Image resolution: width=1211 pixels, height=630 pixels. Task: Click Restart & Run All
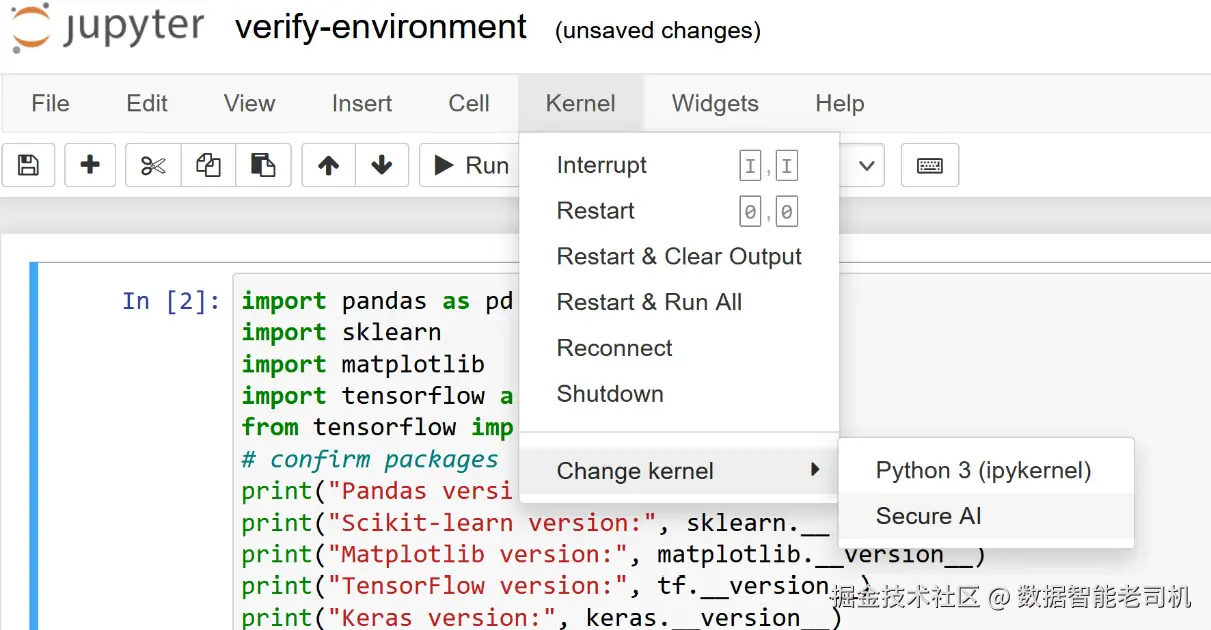coord(649,302)
